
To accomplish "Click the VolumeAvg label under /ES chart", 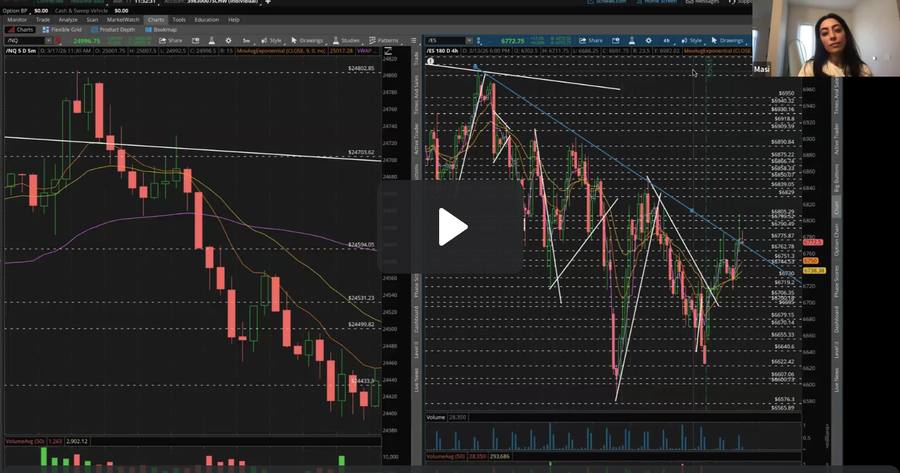I will (x=445, y=456).
